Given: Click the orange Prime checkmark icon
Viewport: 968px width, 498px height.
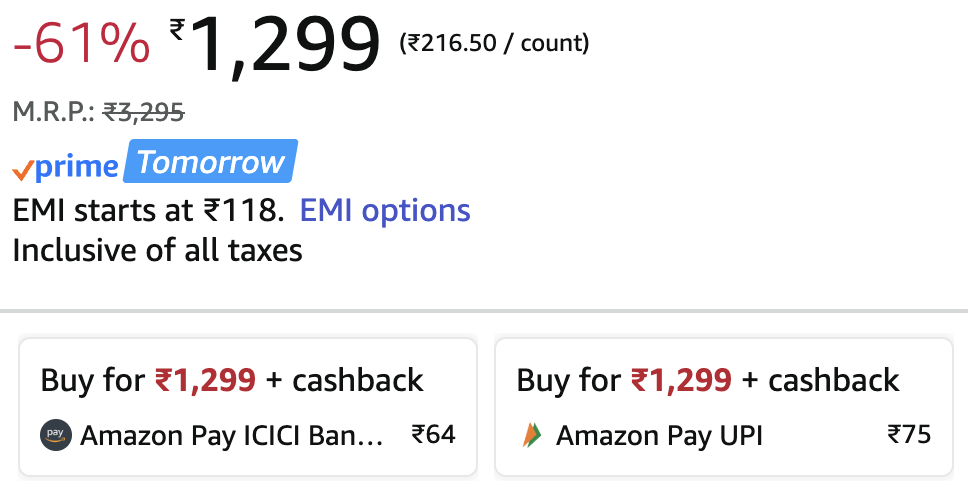Looking at the screenshot, I should [22, 170].
